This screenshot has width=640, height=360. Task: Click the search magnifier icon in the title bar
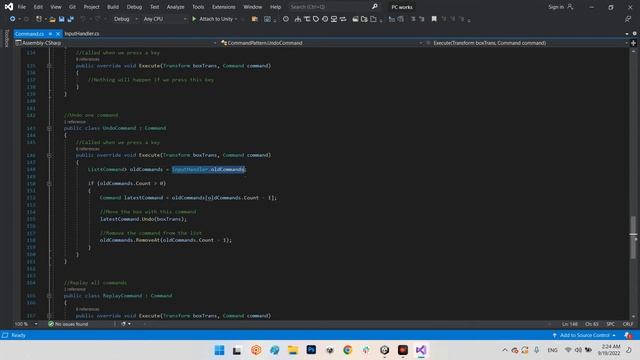click(375, 7)
